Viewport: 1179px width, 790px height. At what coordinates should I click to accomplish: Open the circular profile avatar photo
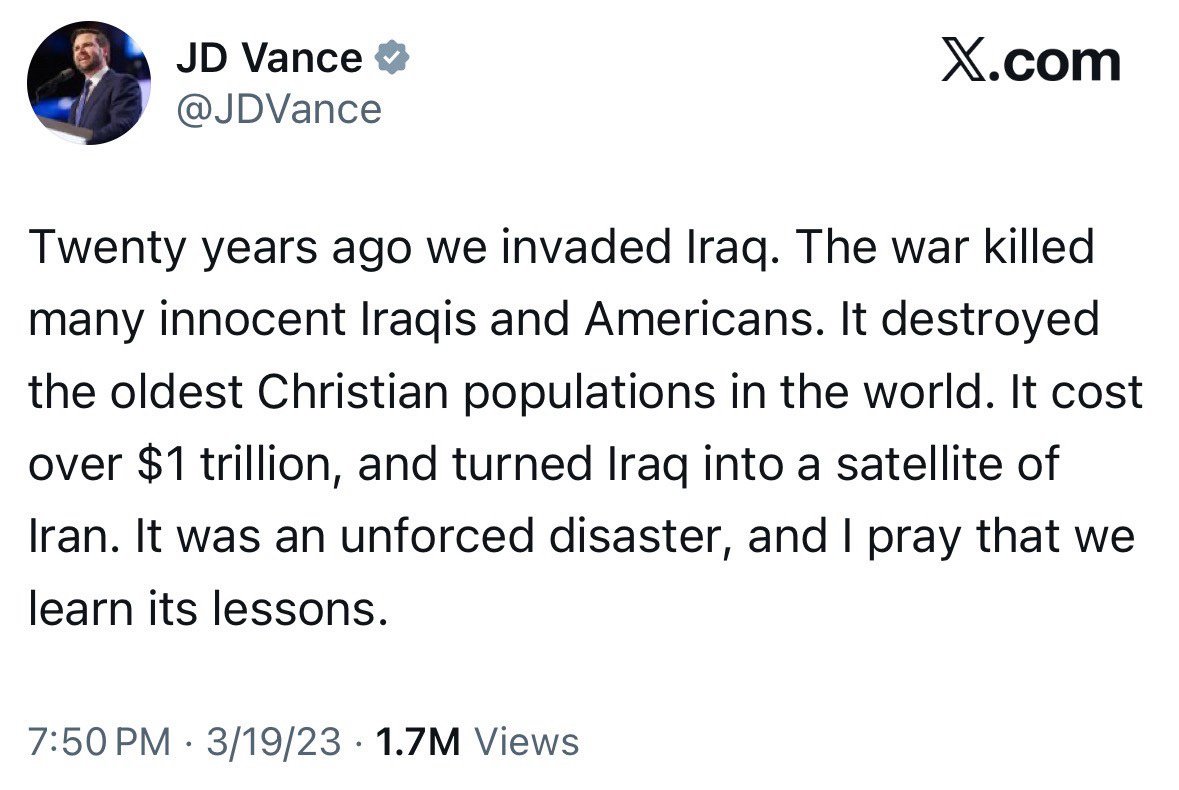[x=89, y=84]
